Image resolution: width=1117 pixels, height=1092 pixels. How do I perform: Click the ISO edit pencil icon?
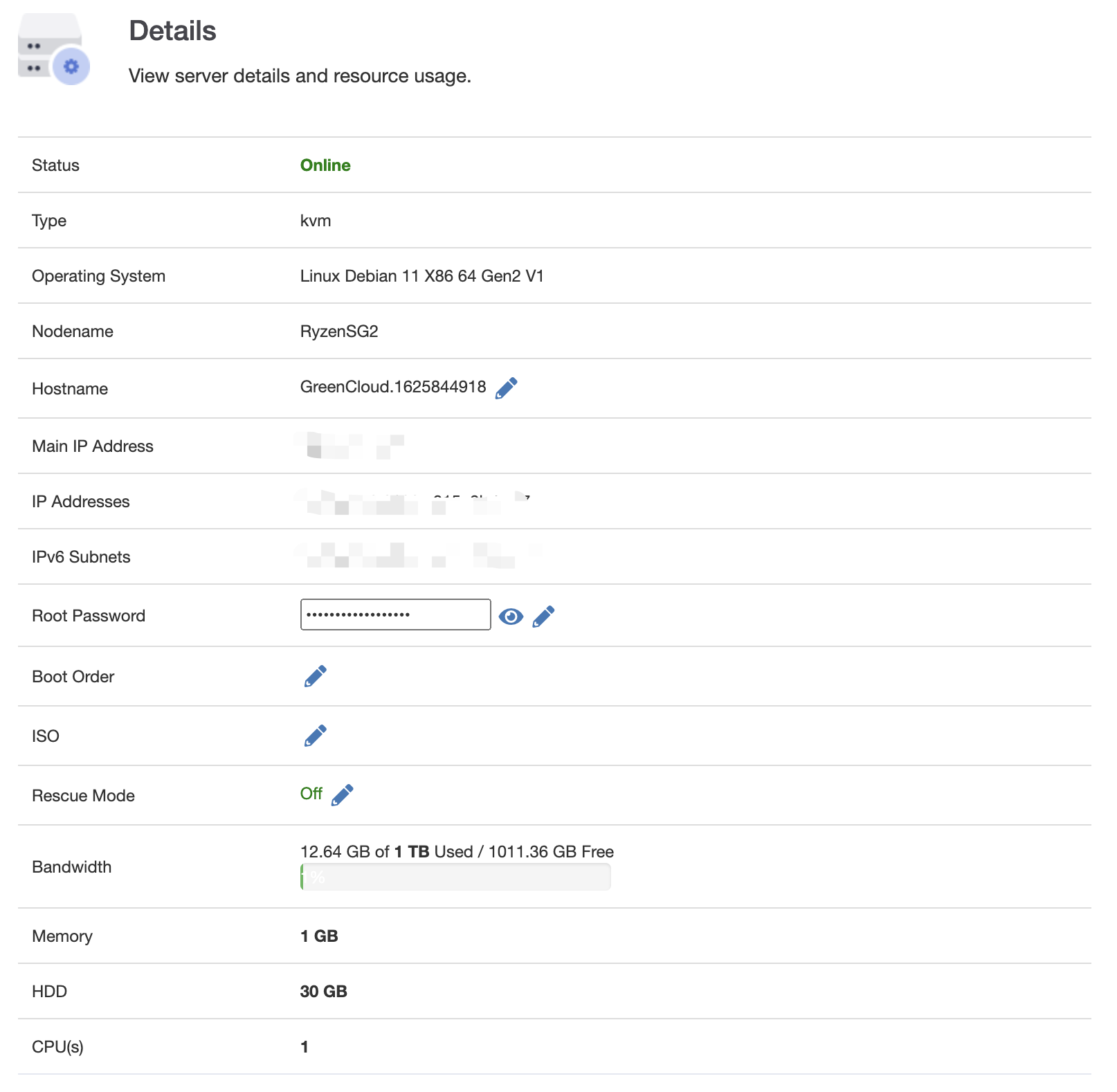(316, 736)
